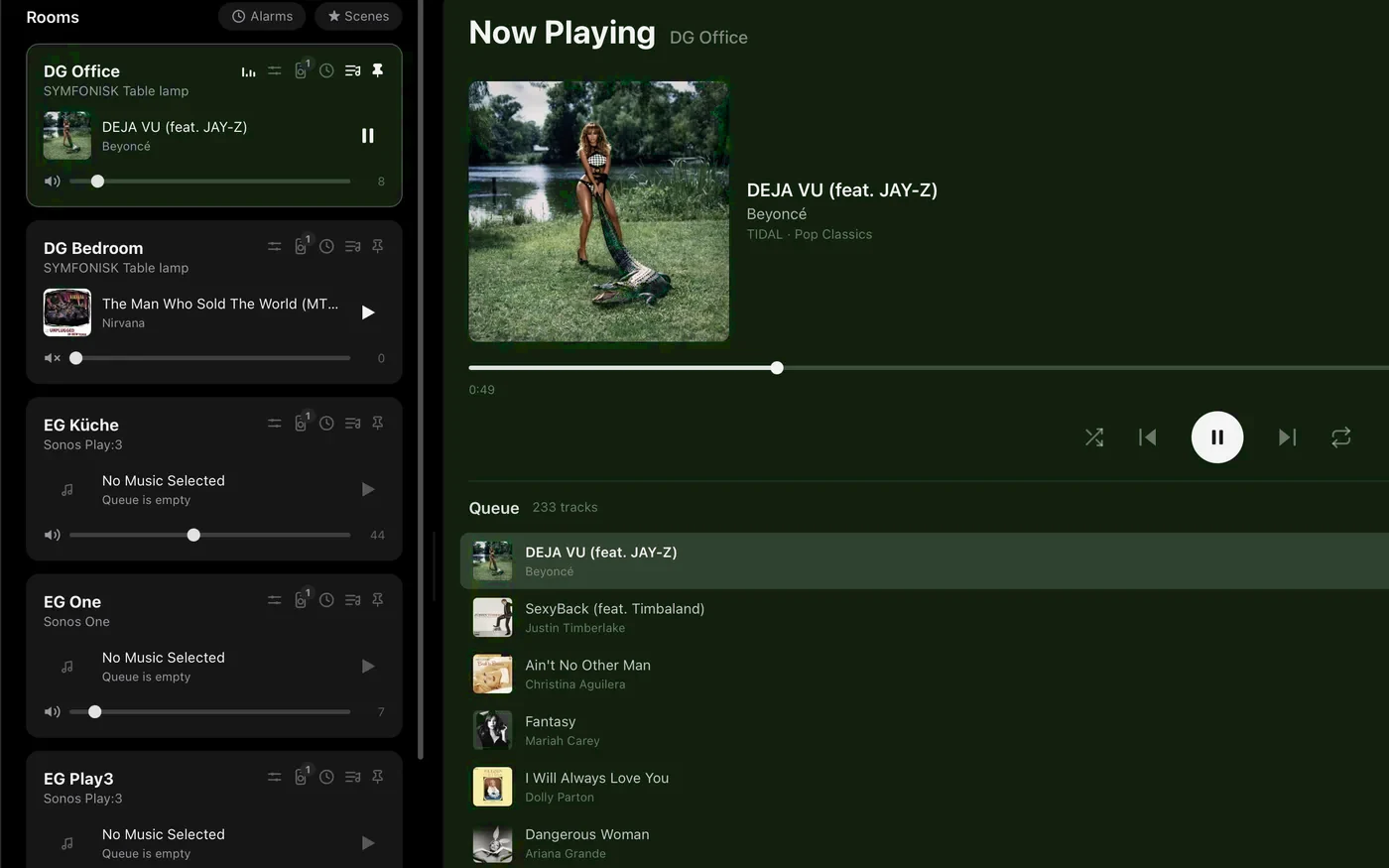Mute the DG Office speaker
Viewport: 1389px width, 868px height.
pos(53,182)
